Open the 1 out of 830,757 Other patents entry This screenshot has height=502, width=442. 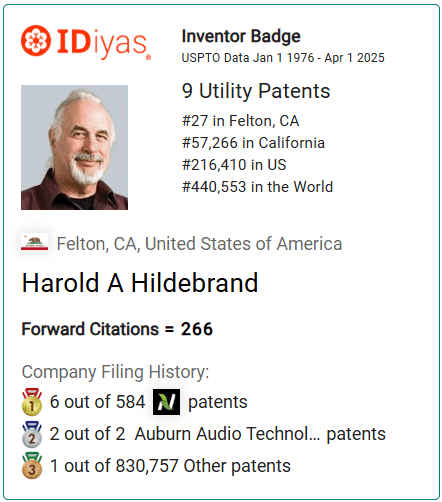coord(170,466)
